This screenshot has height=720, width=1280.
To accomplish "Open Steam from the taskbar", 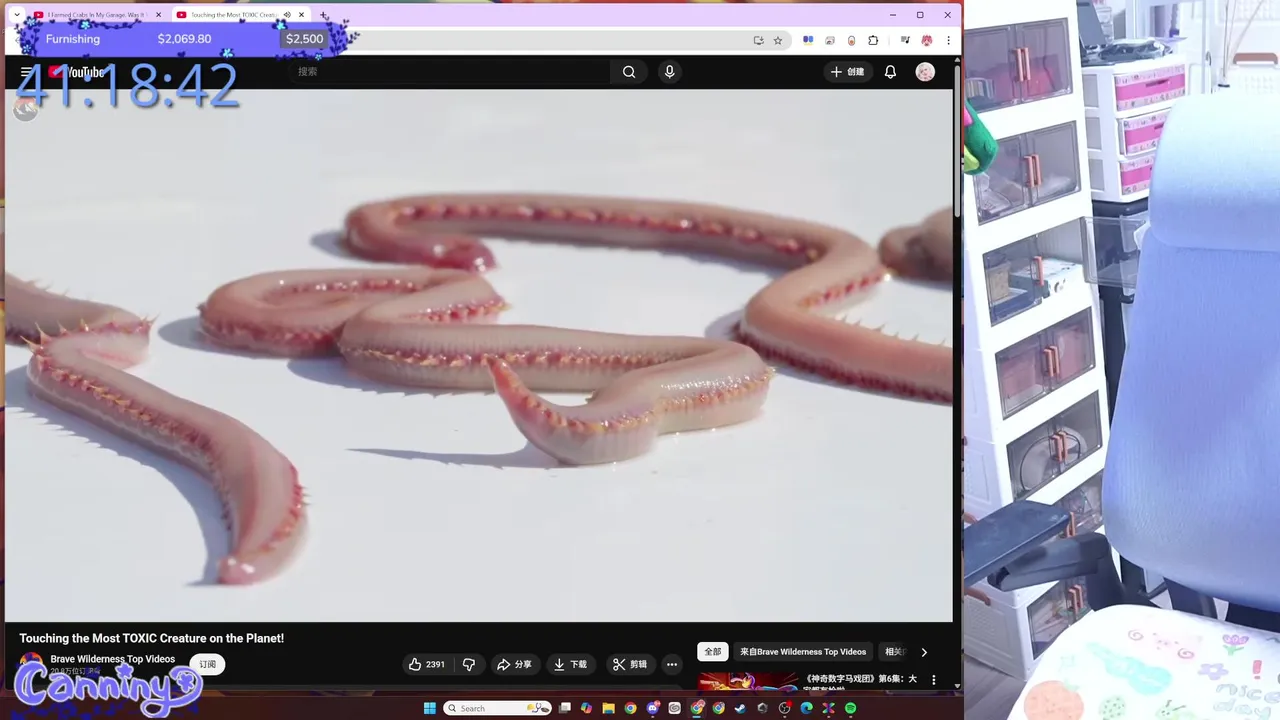I will 740,708.
